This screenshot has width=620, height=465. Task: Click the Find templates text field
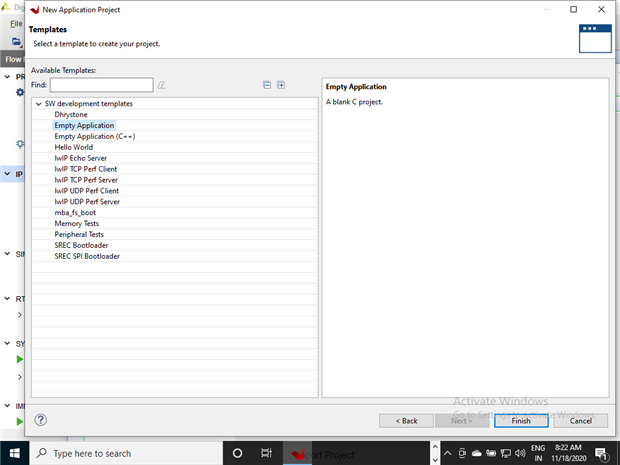101,85
